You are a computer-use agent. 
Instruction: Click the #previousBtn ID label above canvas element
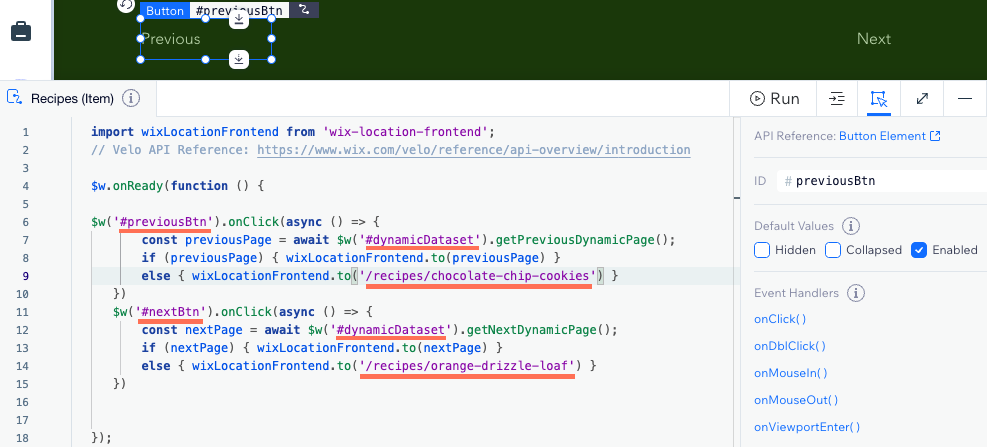[239, 10]
